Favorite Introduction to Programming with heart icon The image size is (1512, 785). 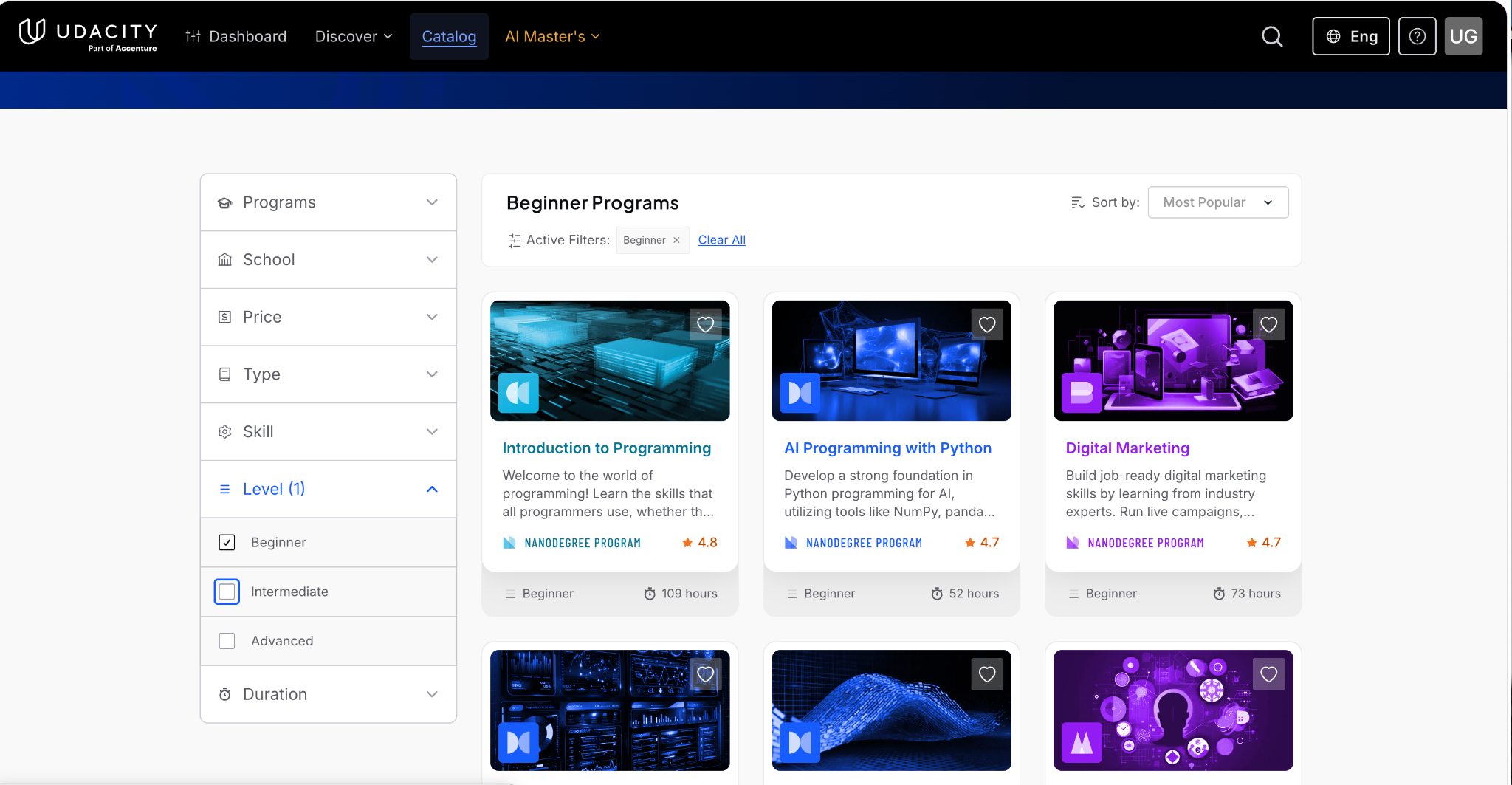pyautogui.click(x=706, y=324)
